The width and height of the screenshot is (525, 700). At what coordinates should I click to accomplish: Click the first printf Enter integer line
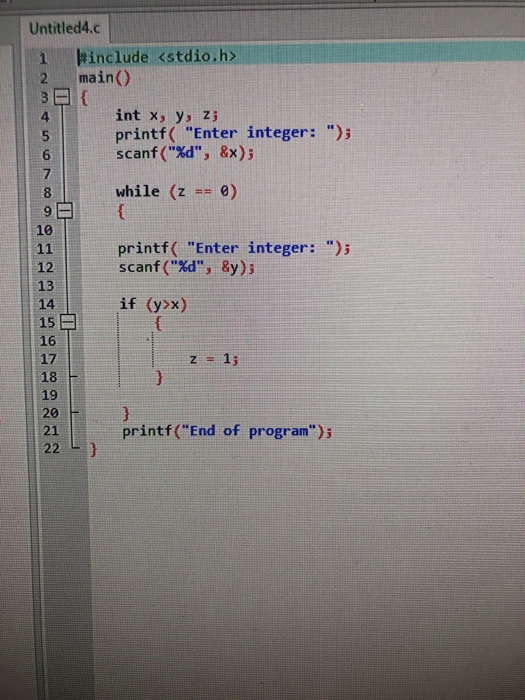click(x=233, y=133)
